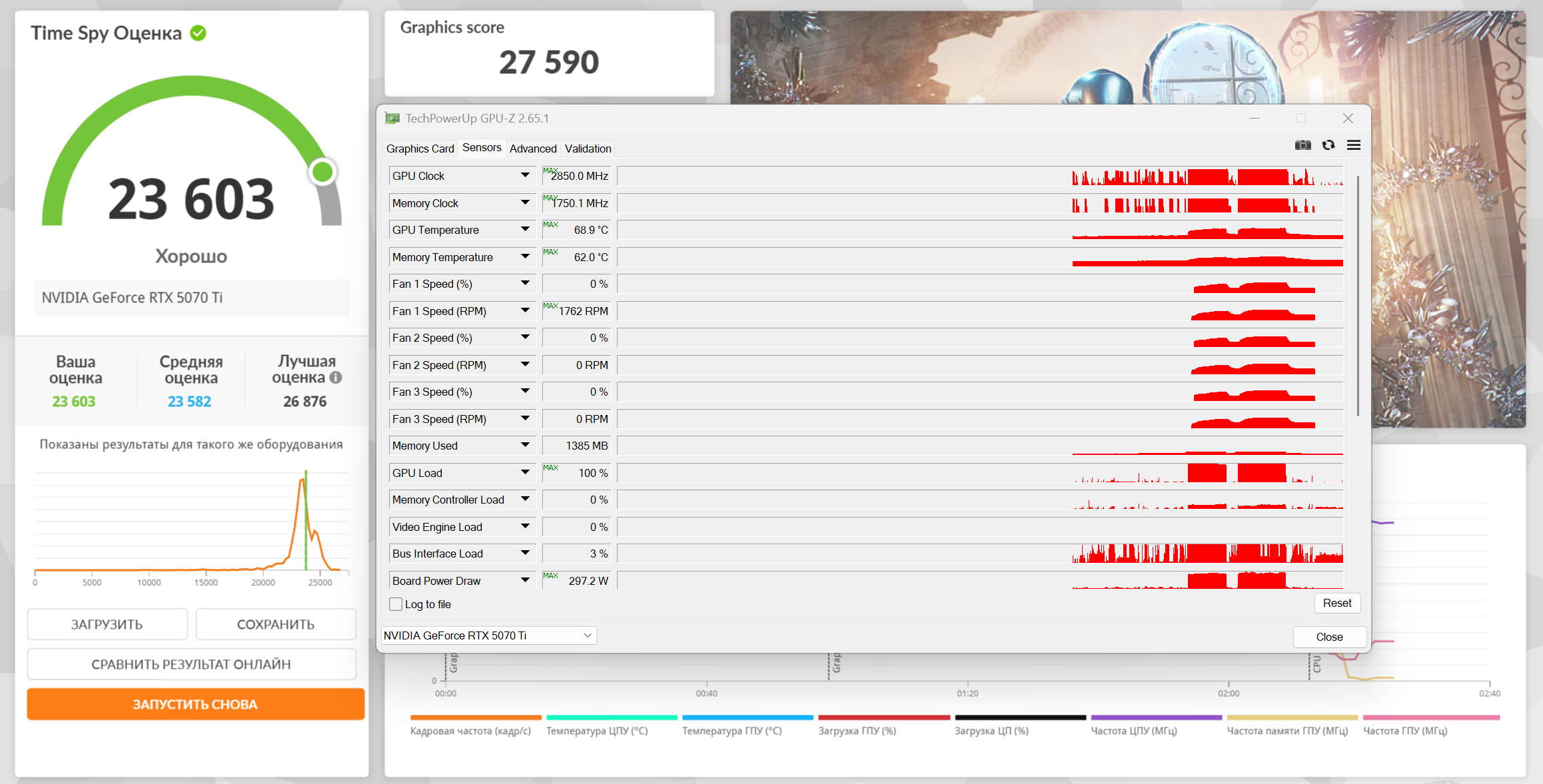Enable the Log to file checkbox
Image resolution: width=1543 pixels, height=784 pixels.
tap(396, 604)
